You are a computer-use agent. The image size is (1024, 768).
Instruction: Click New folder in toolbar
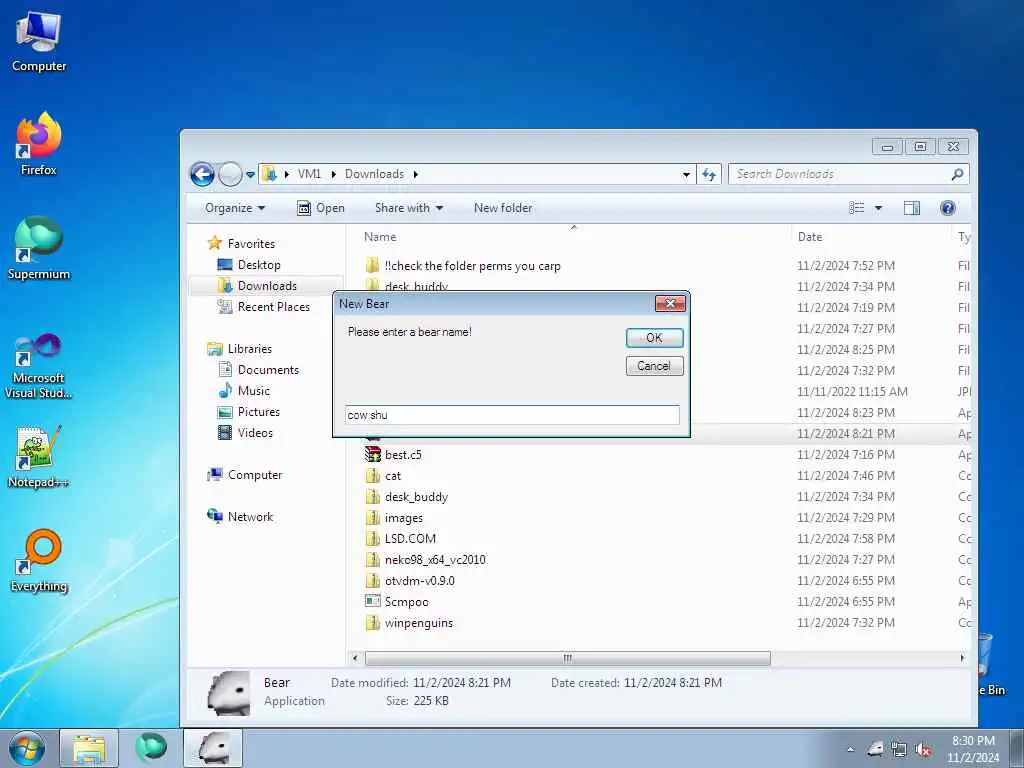(503, 208)
